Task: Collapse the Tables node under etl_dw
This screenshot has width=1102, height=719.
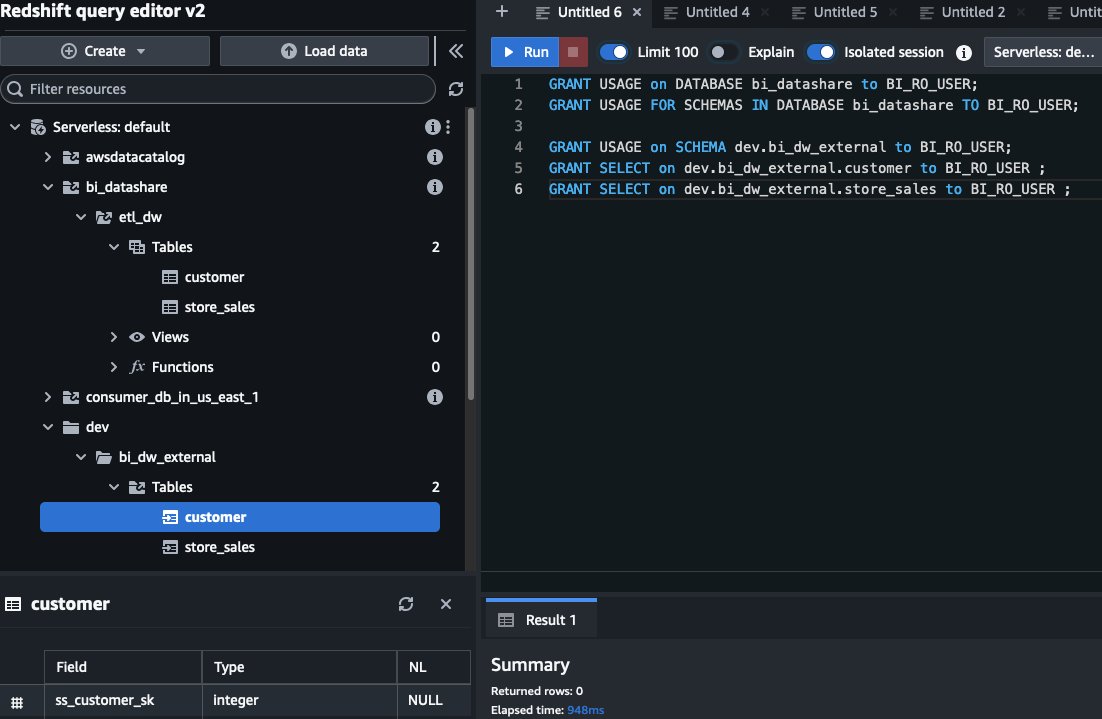Action: 114,247
